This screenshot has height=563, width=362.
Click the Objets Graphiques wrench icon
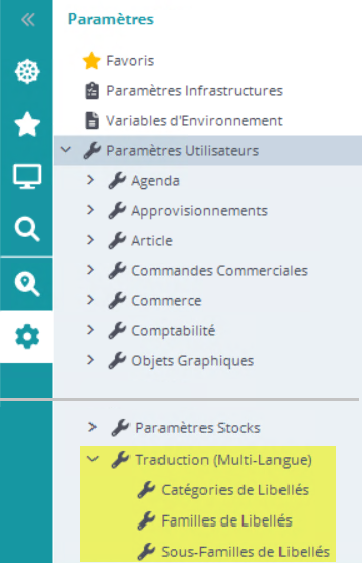117,361
